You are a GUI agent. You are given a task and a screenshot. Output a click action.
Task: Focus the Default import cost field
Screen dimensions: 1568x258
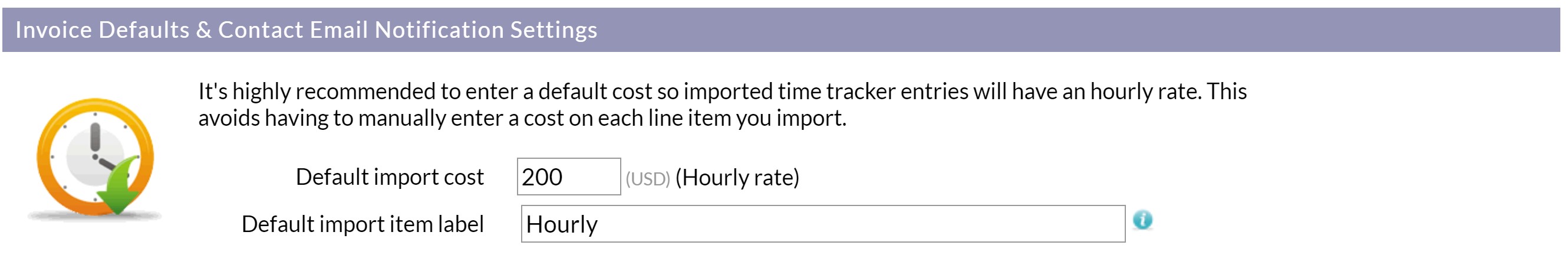pos(568,177)
